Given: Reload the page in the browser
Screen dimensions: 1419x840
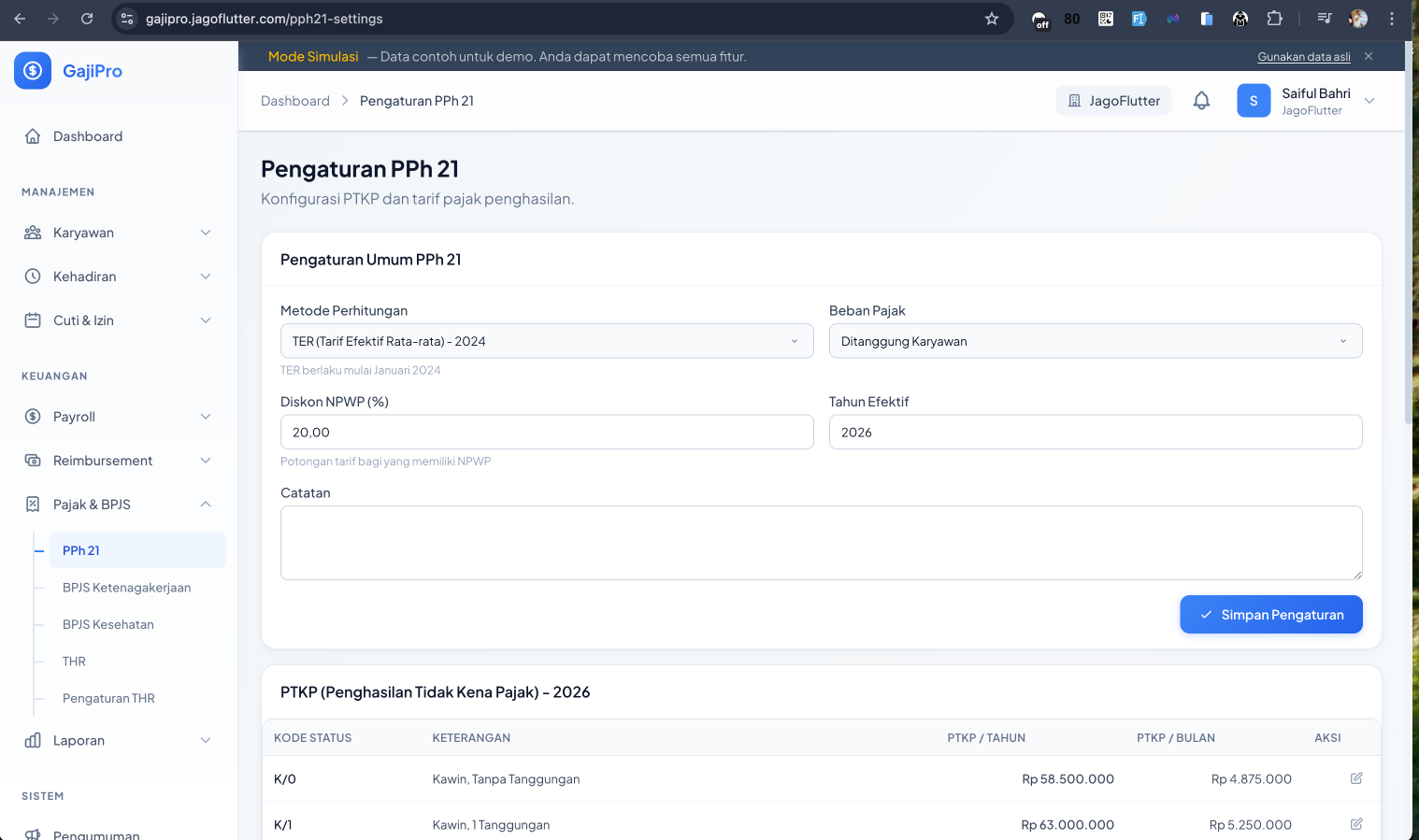Looking at the screenshot, I should coord(87,19).
